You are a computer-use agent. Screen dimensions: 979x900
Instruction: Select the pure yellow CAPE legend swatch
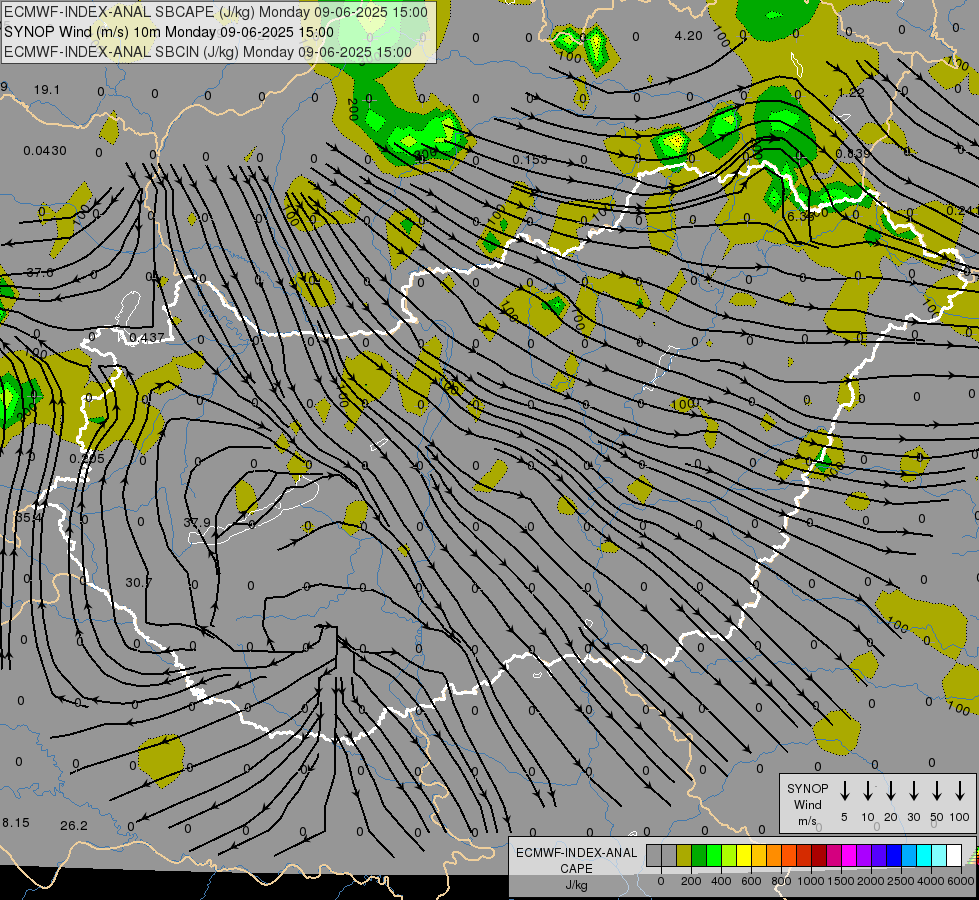tap(744, 856)
